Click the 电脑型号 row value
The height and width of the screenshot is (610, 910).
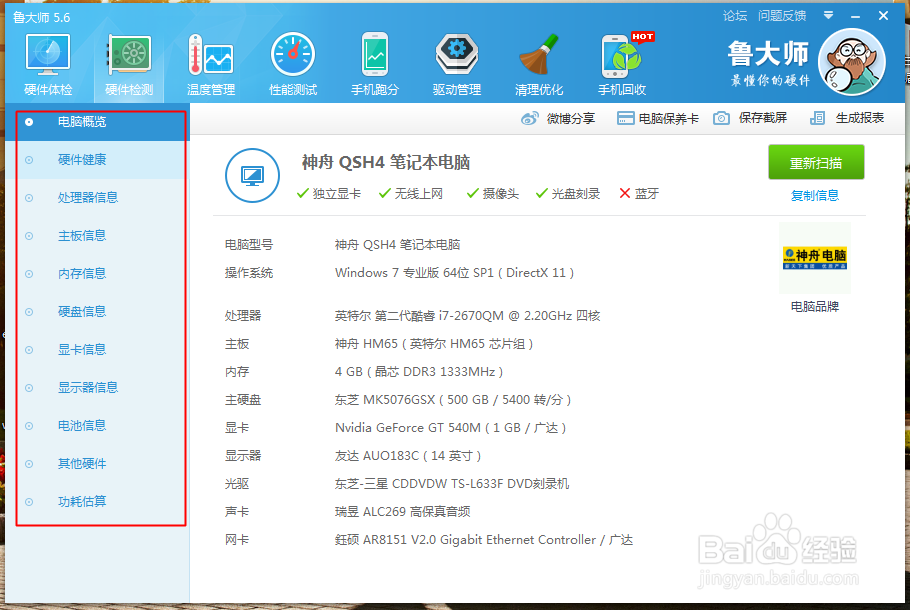point(398,245)
